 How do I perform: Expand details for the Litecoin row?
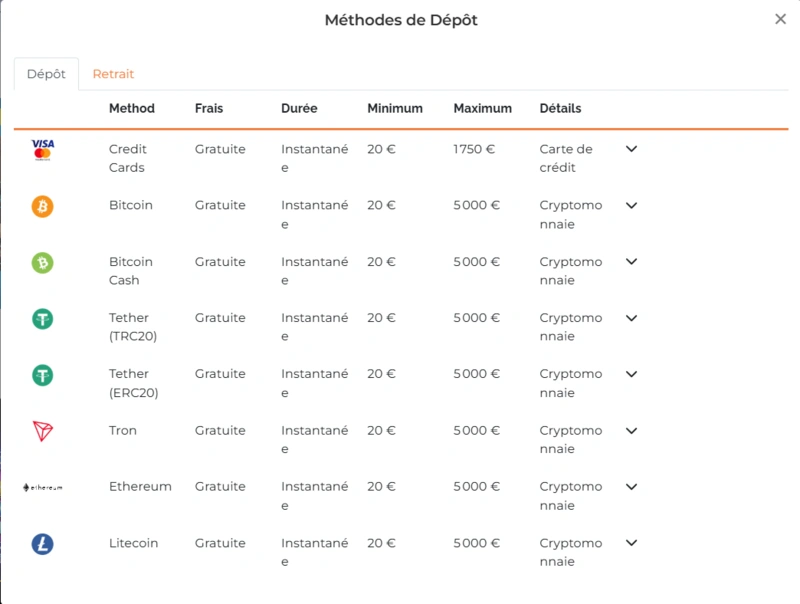click(x=631, y=543)
